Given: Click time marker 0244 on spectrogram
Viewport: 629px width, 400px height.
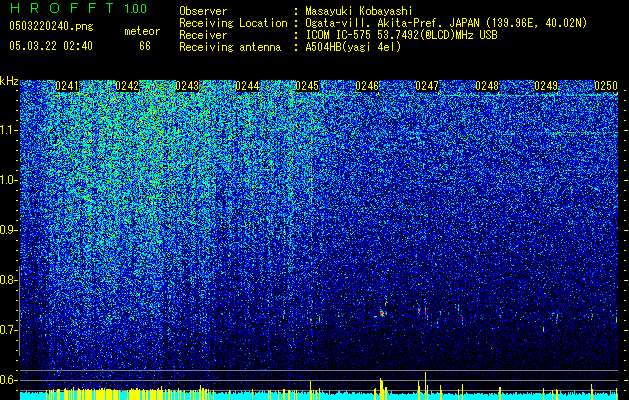Looking at the screenshot, I should pos(247,86).
